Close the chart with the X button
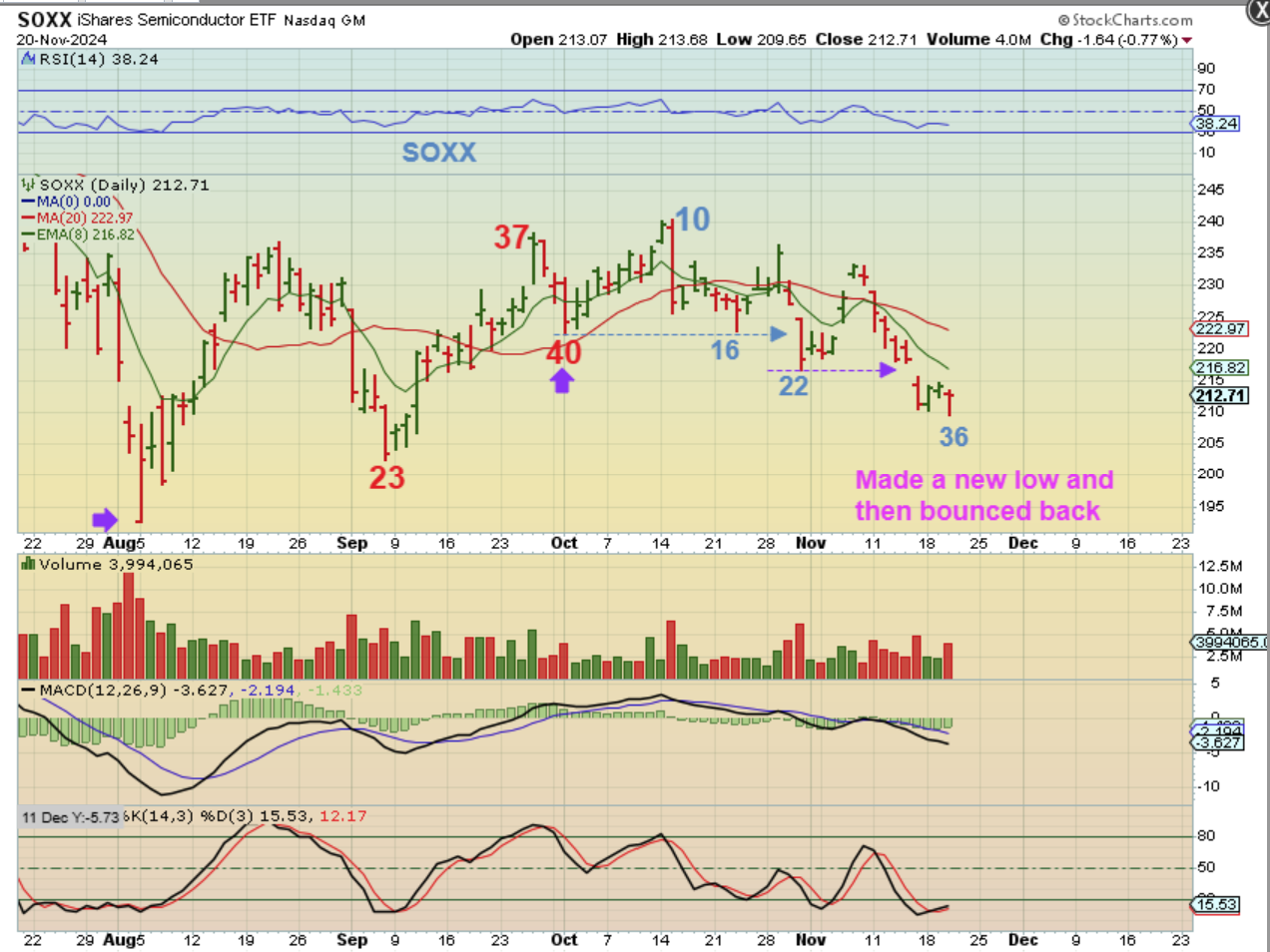This screenshot has height=952, width=1270. 1258,12
